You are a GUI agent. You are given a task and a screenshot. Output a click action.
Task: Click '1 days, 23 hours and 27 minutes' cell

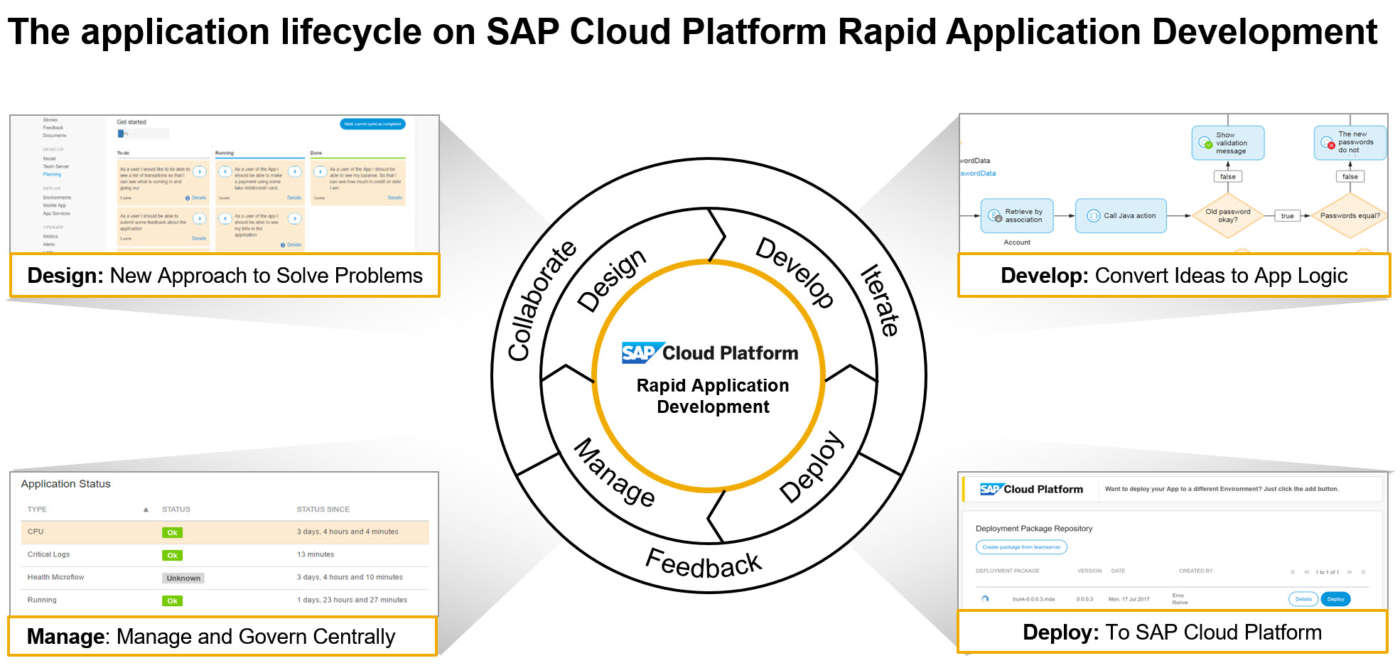coord(352,600)
